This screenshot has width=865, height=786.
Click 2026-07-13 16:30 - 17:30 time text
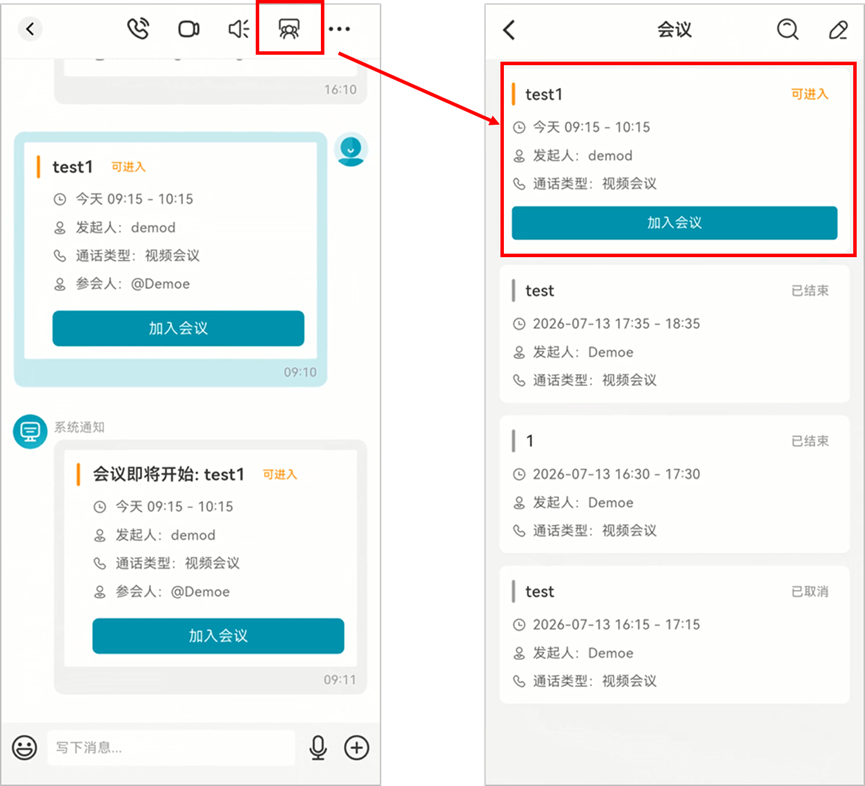pos(616,474)
